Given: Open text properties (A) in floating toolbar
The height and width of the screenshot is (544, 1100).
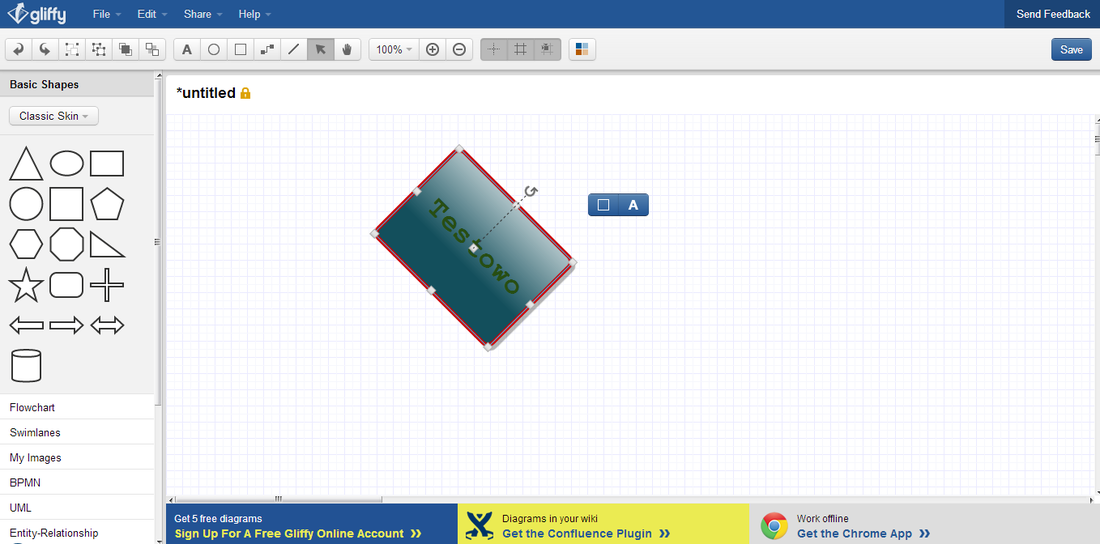Looking at the screenshot, I should pyautogui.click(x=633, y=205).
